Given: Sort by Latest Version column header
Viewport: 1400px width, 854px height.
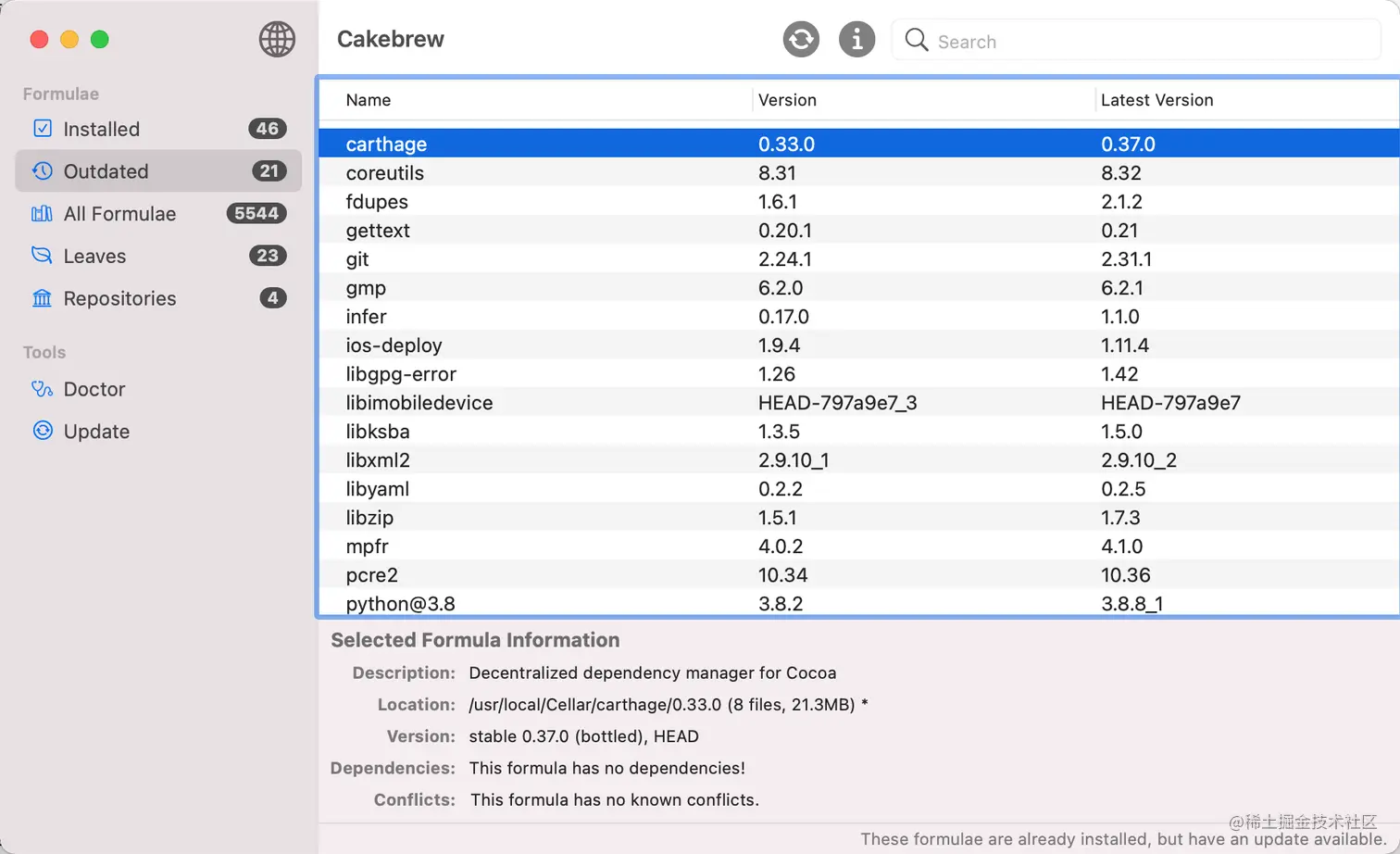Looking at the screenshot, I should pyautogui.click(x=1248, y=100).
